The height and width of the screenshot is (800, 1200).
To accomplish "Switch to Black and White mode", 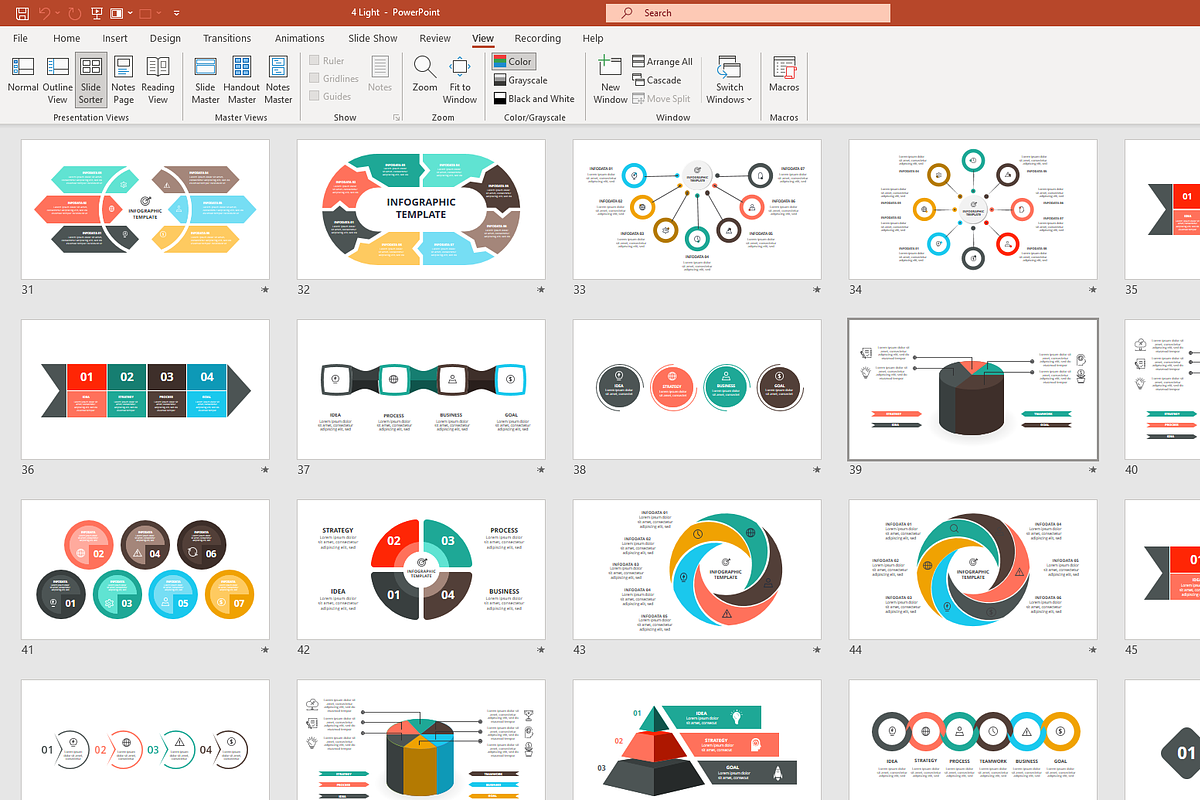I will point(535,99).
